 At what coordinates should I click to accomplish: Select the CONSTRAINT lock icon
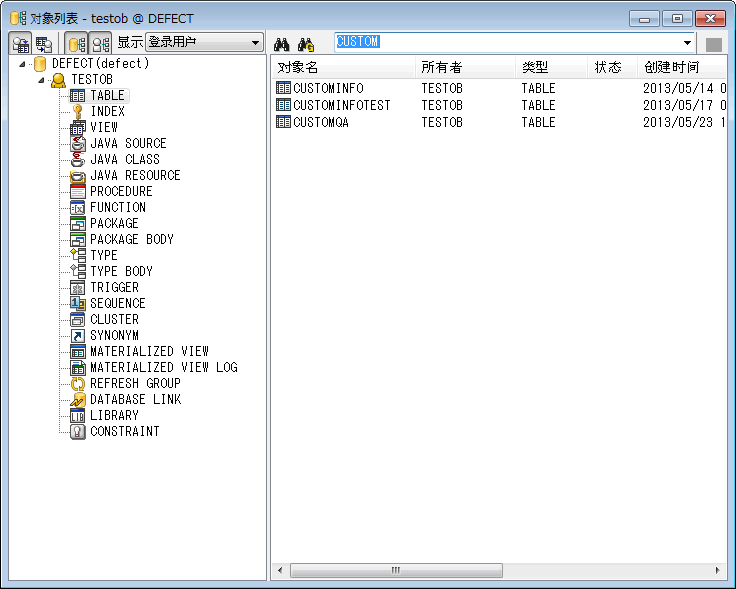coord(77,431)
